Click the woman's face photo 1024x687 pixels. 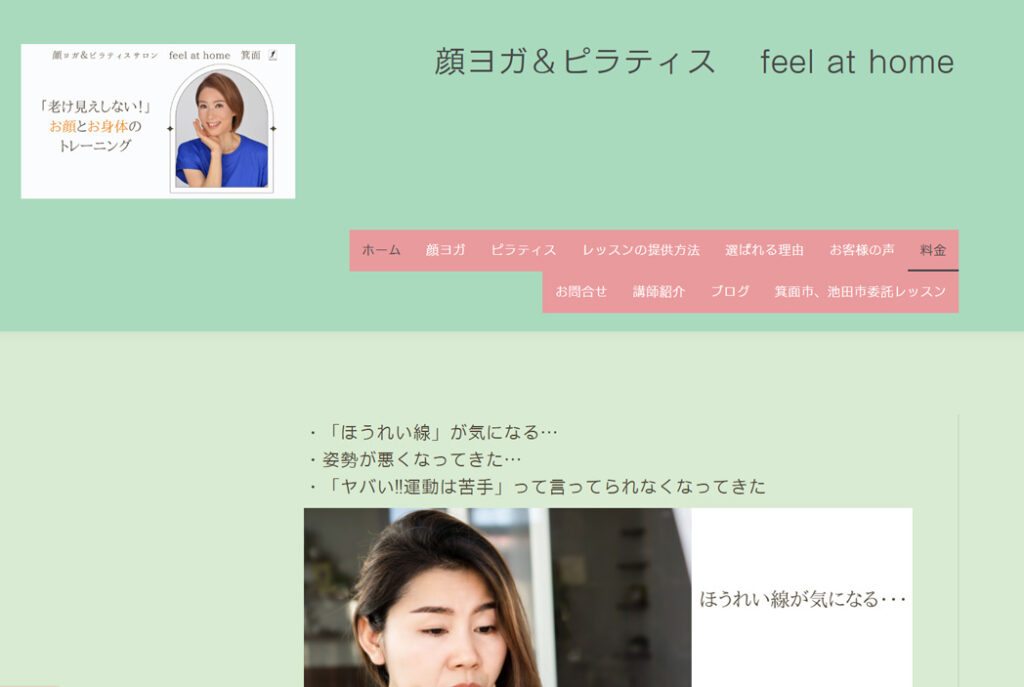(x=498, y=598)
